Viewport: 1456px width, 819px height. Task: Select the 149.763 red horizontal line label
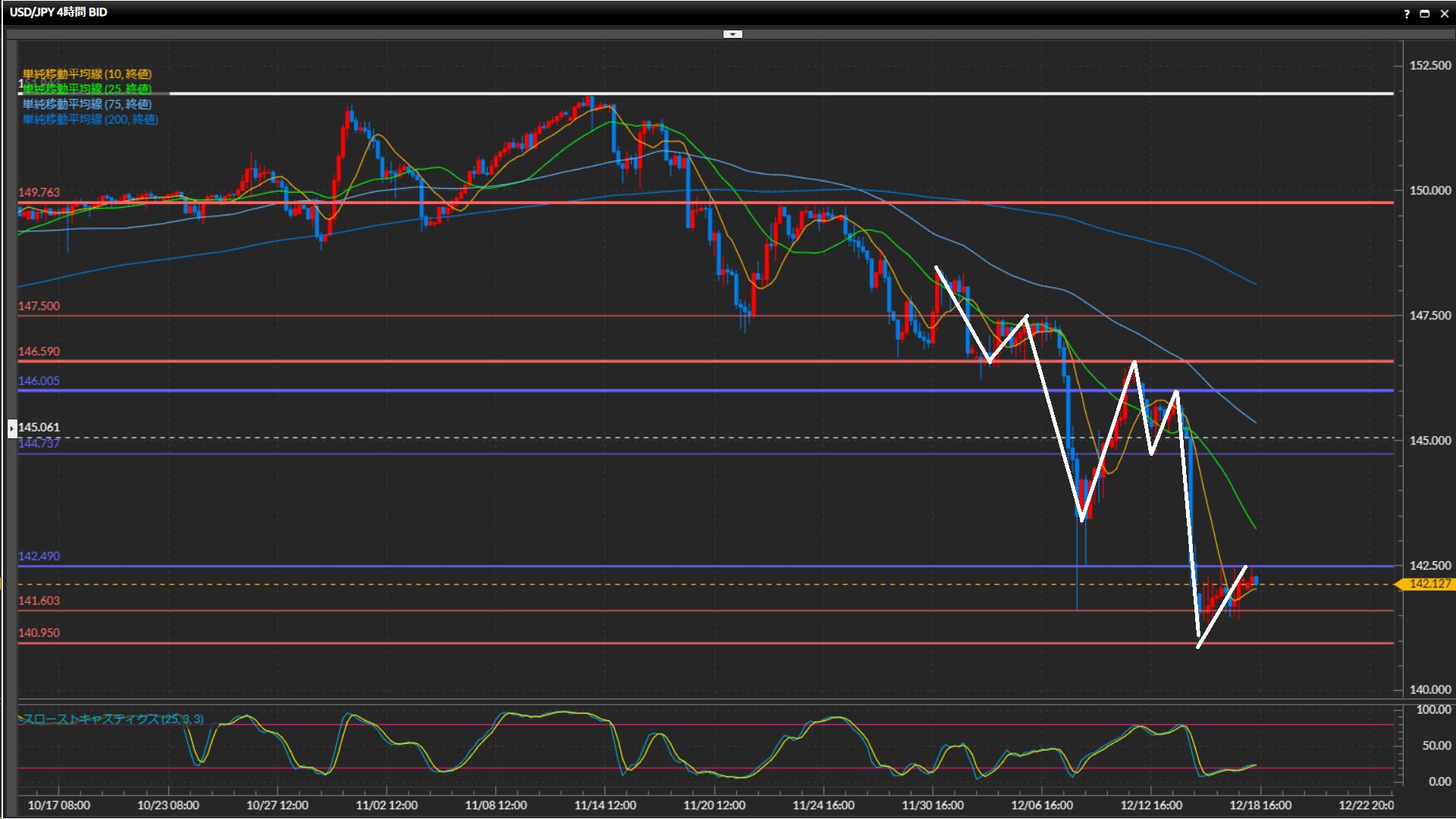click(x=39, y=193)
